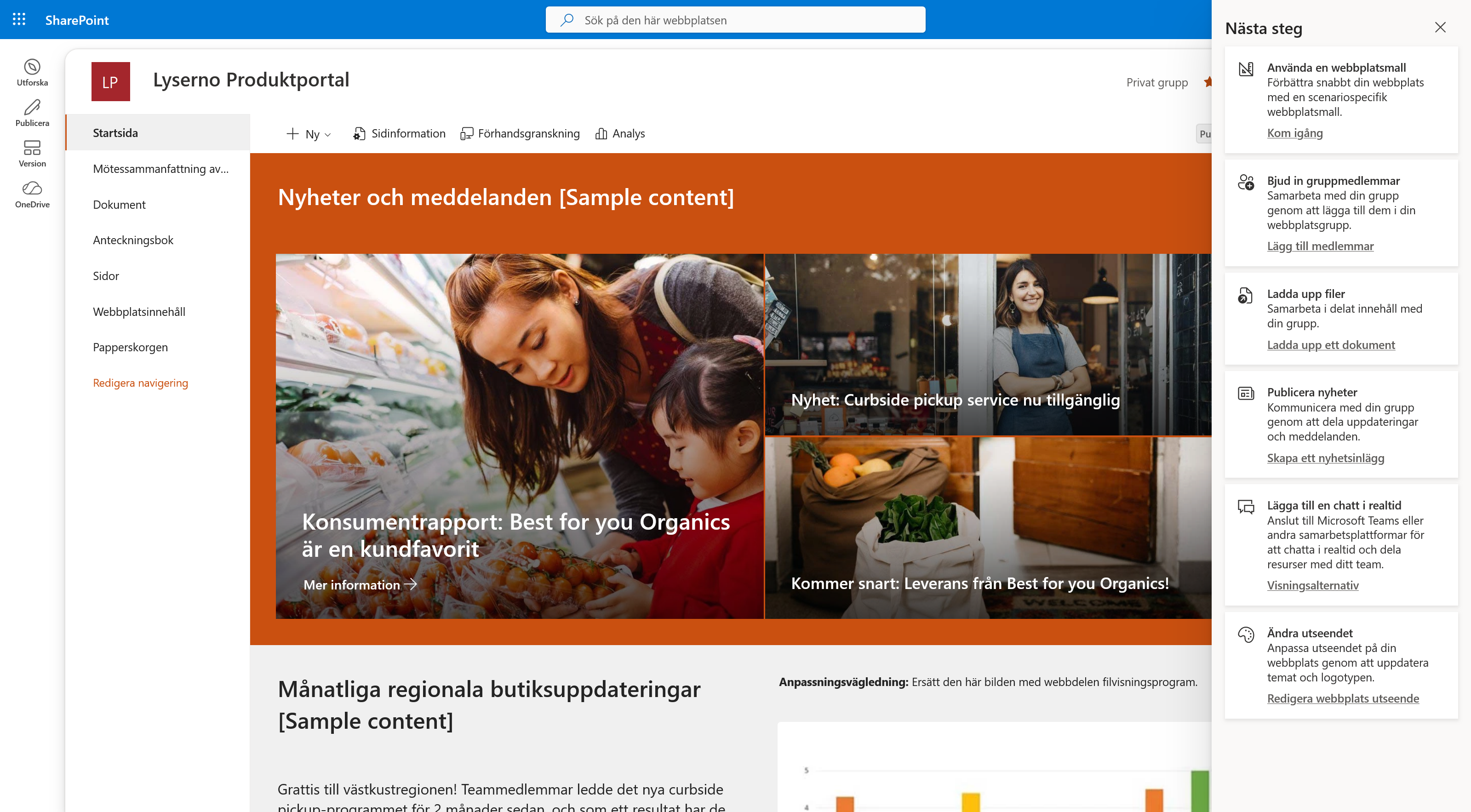
Task: Click Redigera webbplats utseende link
Action: click(x=1343, y=698)
